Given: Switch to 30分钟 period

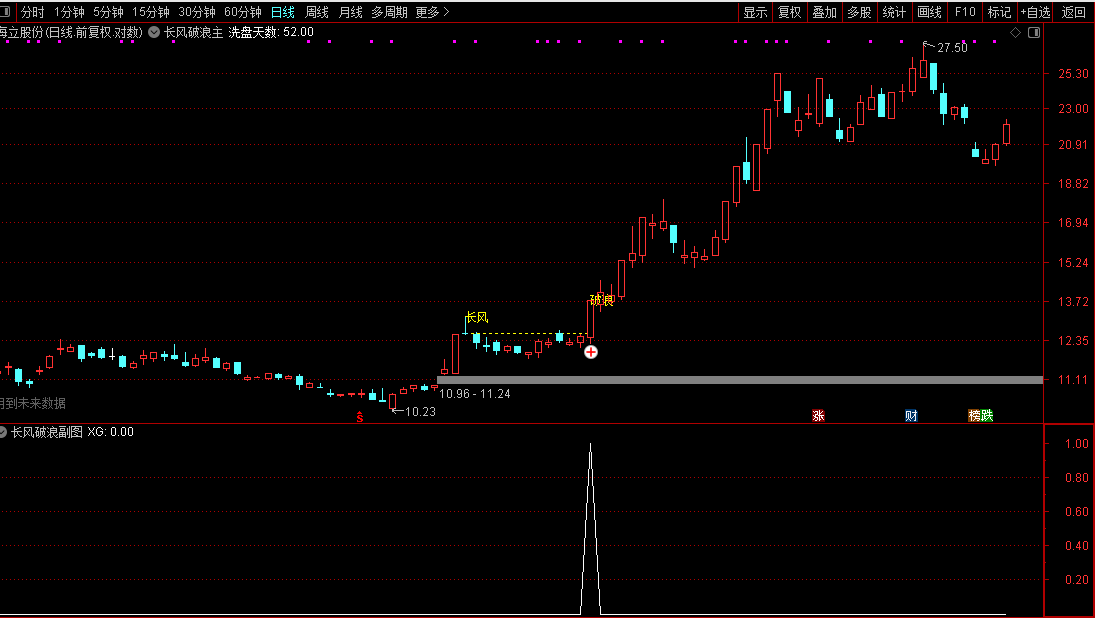Looking at the screenshot, I should (x=197, y=12).
